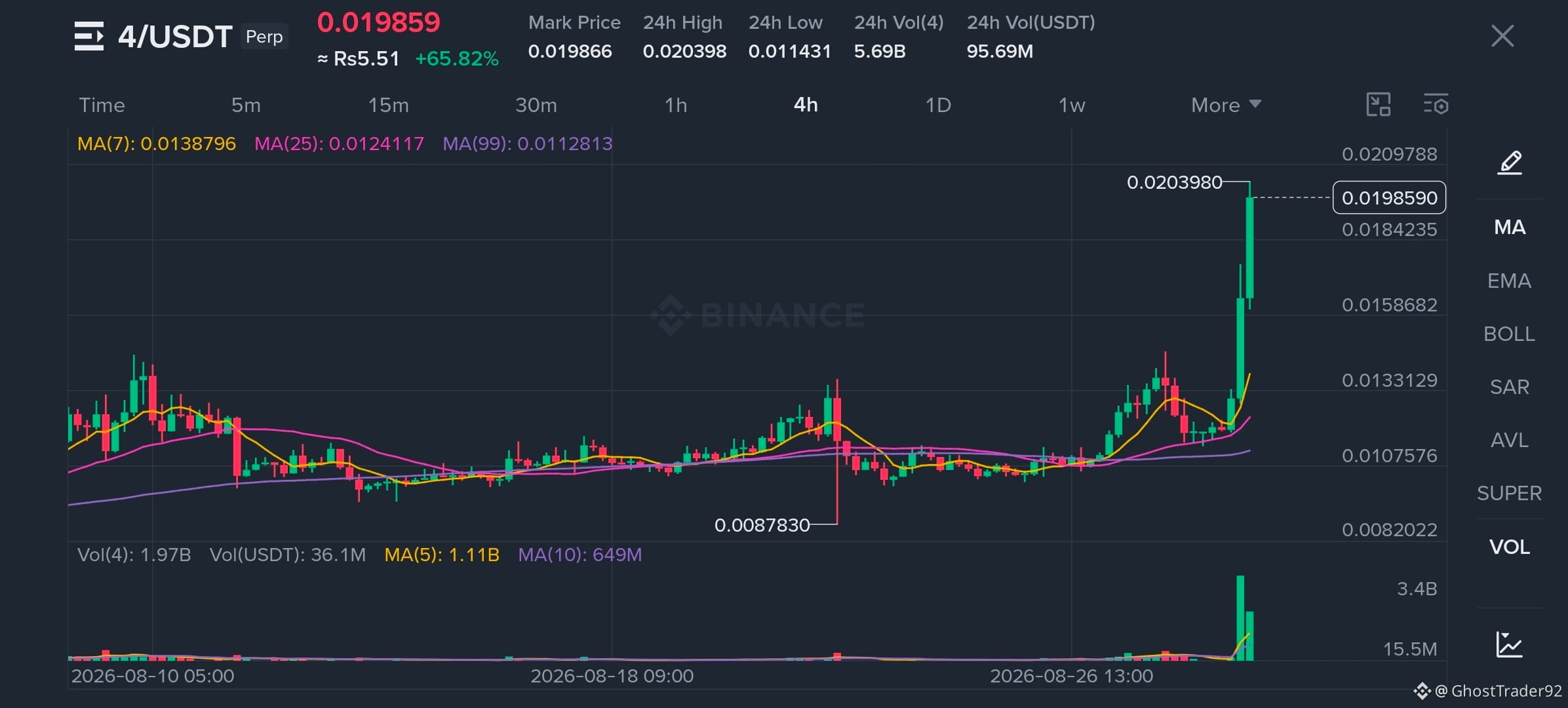Tap the date label 2026-08-26 13:00
Image resolution: width=1568 pixels, height=708 pixels.
tap(1072, 676)
